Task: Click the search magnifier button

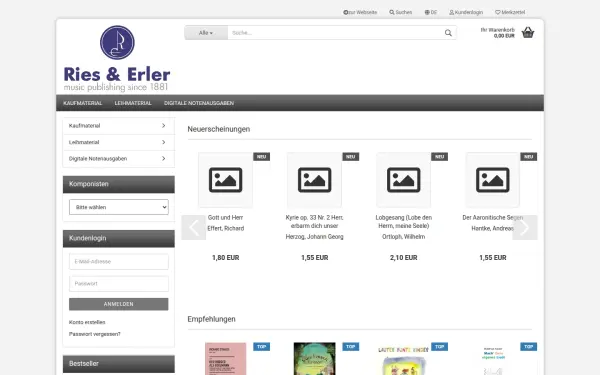Action: pyautogui.click(x=448, y=33)
